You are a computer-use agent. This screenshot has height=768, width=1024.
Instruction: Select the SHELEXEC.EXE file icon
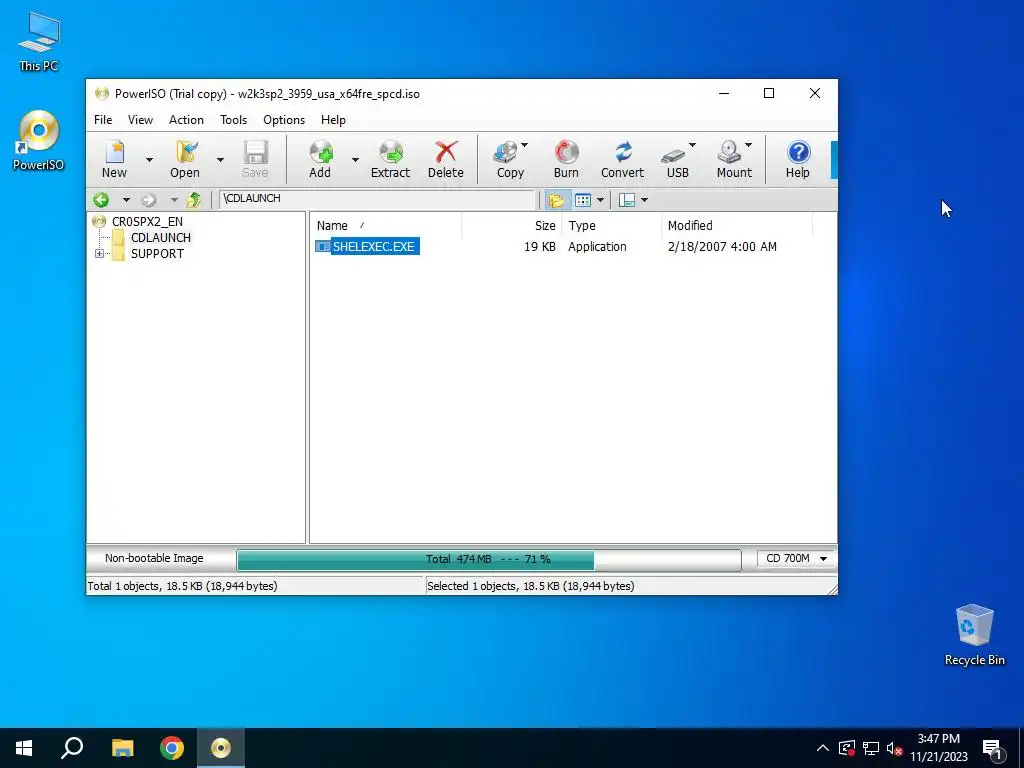323,246
